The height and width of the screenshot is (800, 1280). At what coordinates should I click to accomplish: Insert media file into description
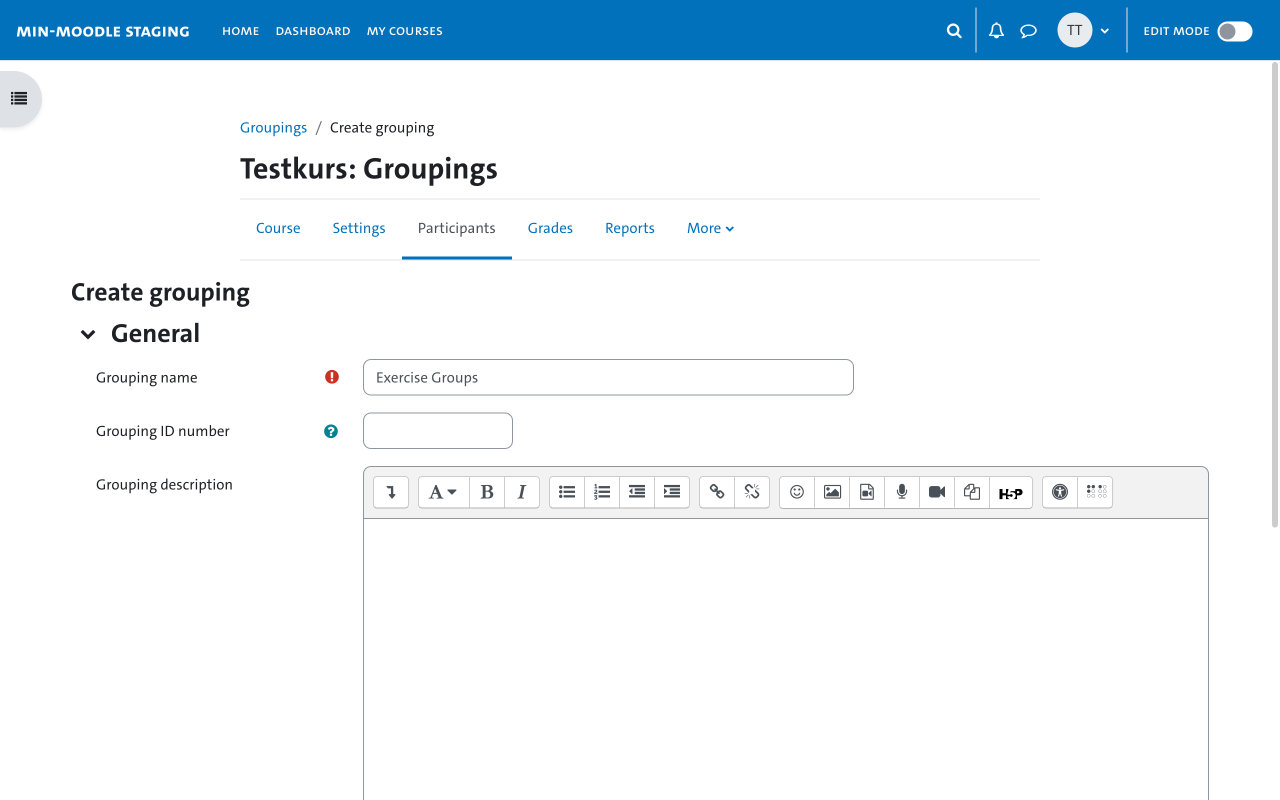point(867,492)
